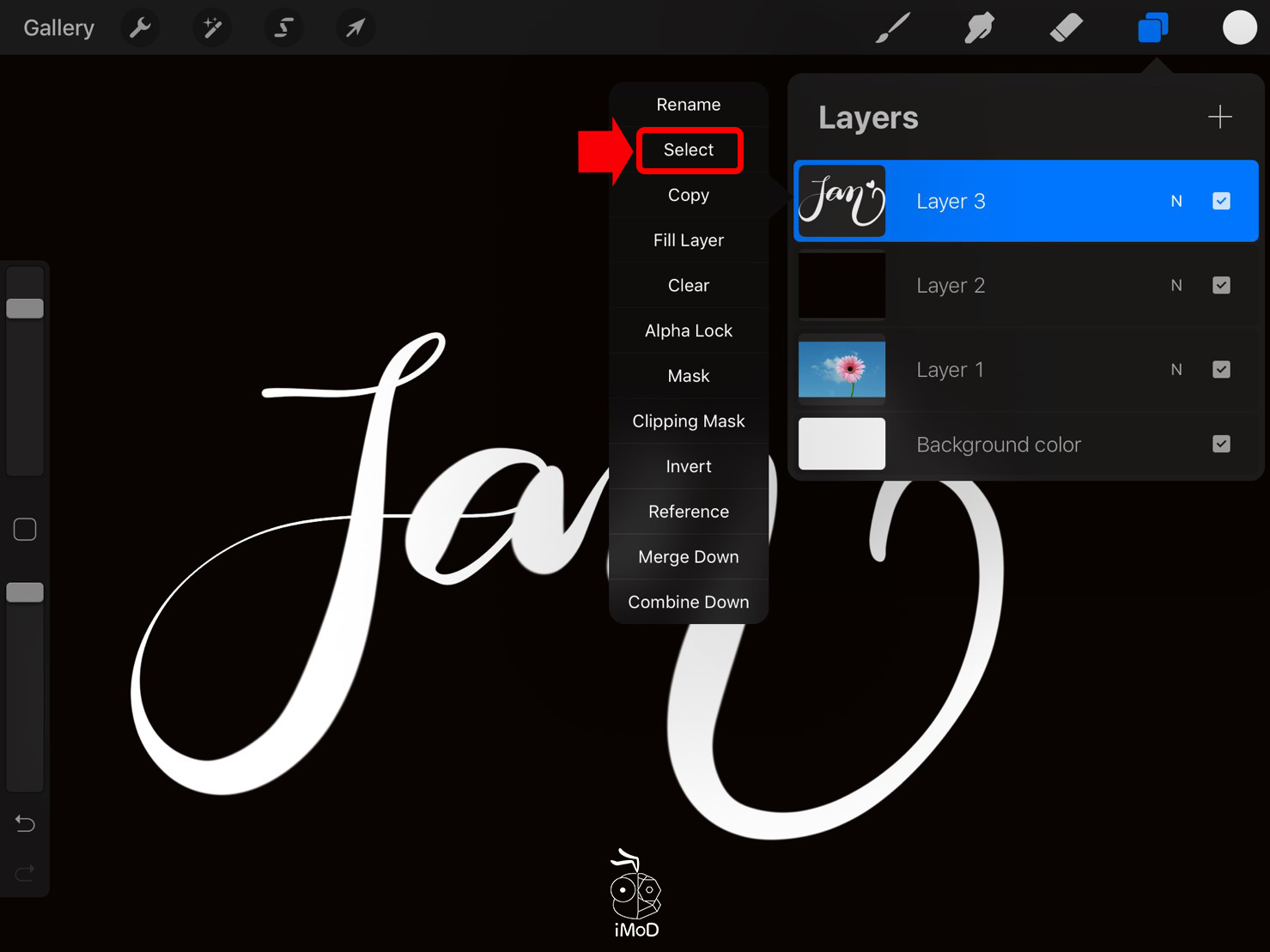Screen dimensions: 1270x952
Task: Activate the Transform arrow tool
Action: coord(355,28)
